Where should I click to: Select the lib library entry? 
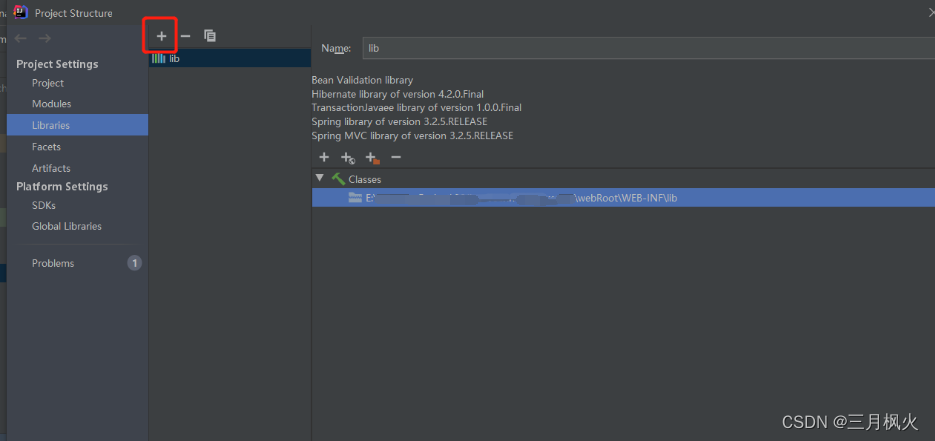(x=230, y=58)
